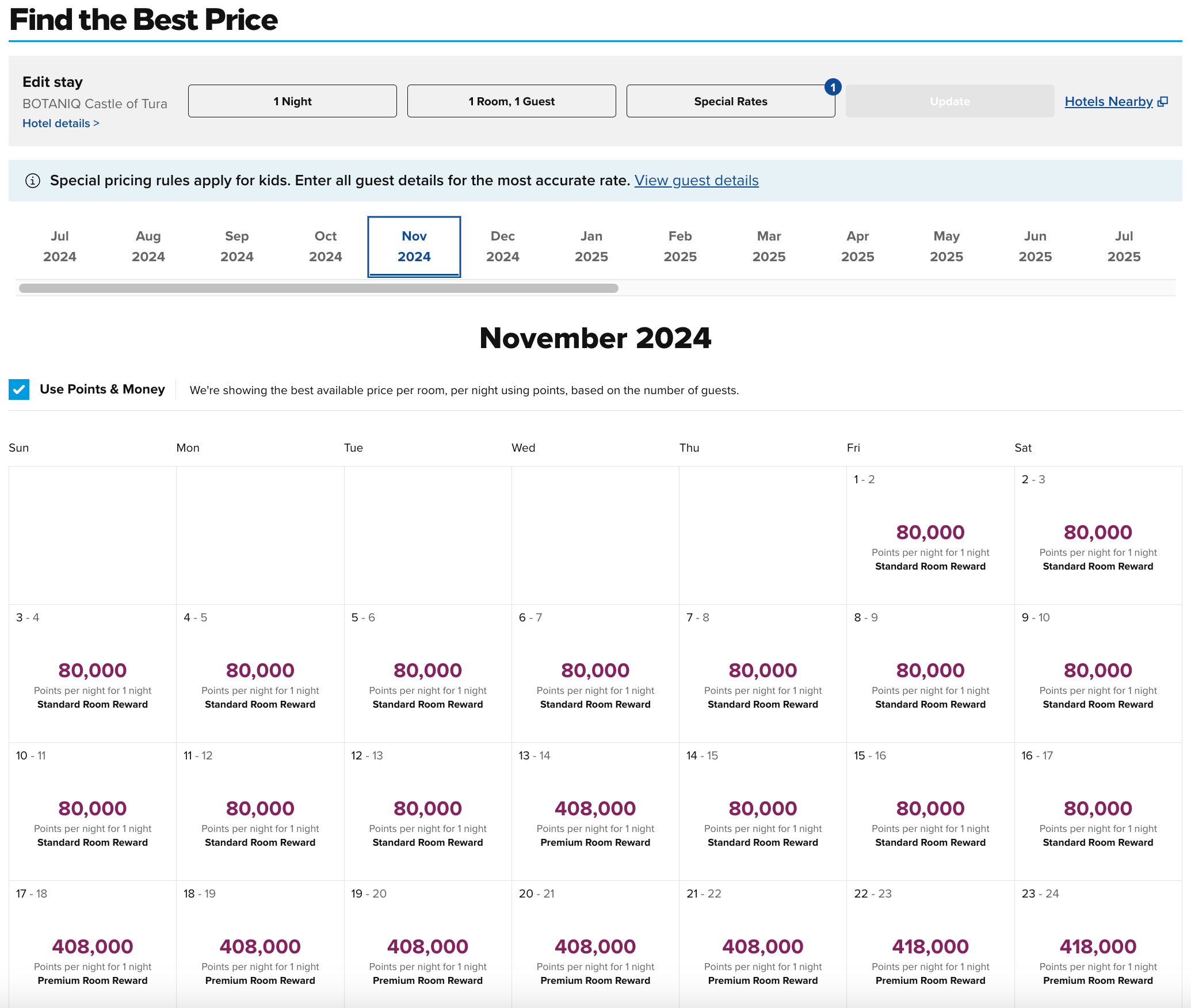
Task: Click the Special Rates notification badge
Action: (833, 87)
